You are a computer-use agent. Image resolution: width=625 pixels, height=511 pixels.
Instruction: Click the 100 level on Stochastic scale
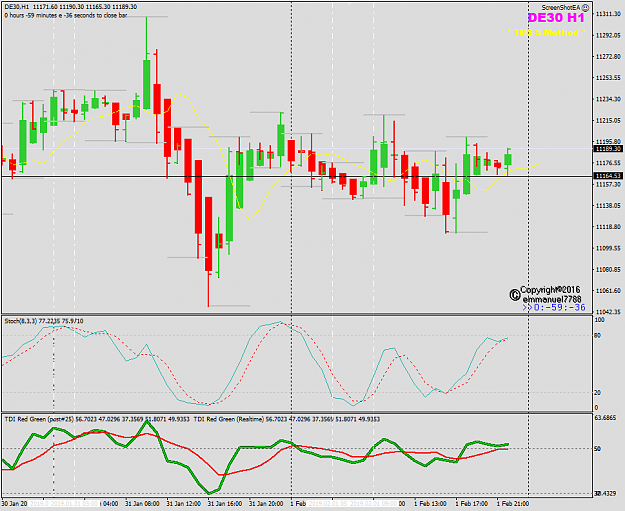tap(599, 320)
